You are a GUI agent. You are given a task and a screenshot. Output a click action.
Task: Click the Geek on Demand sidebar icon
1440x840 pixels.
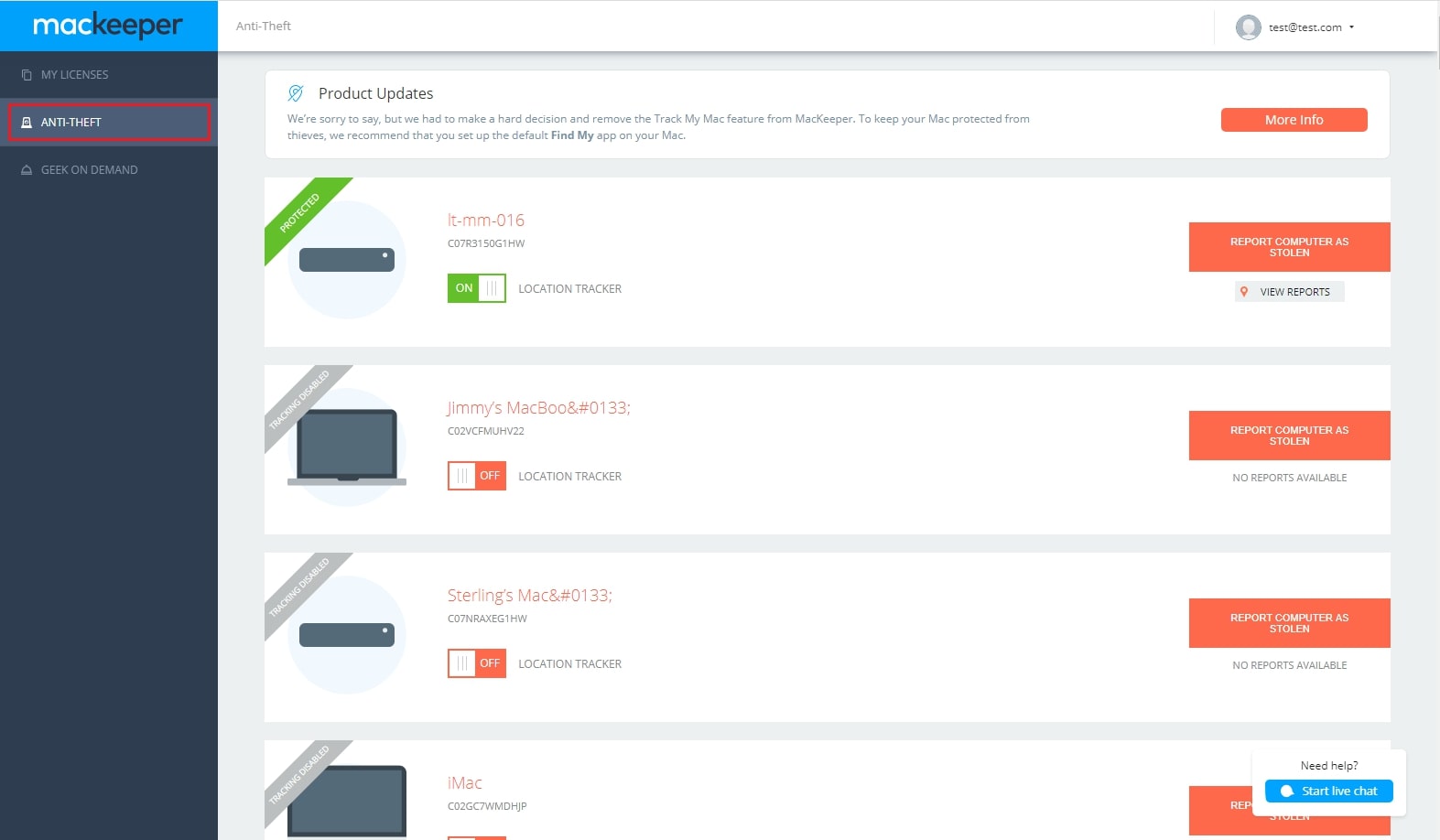point(27,170)
